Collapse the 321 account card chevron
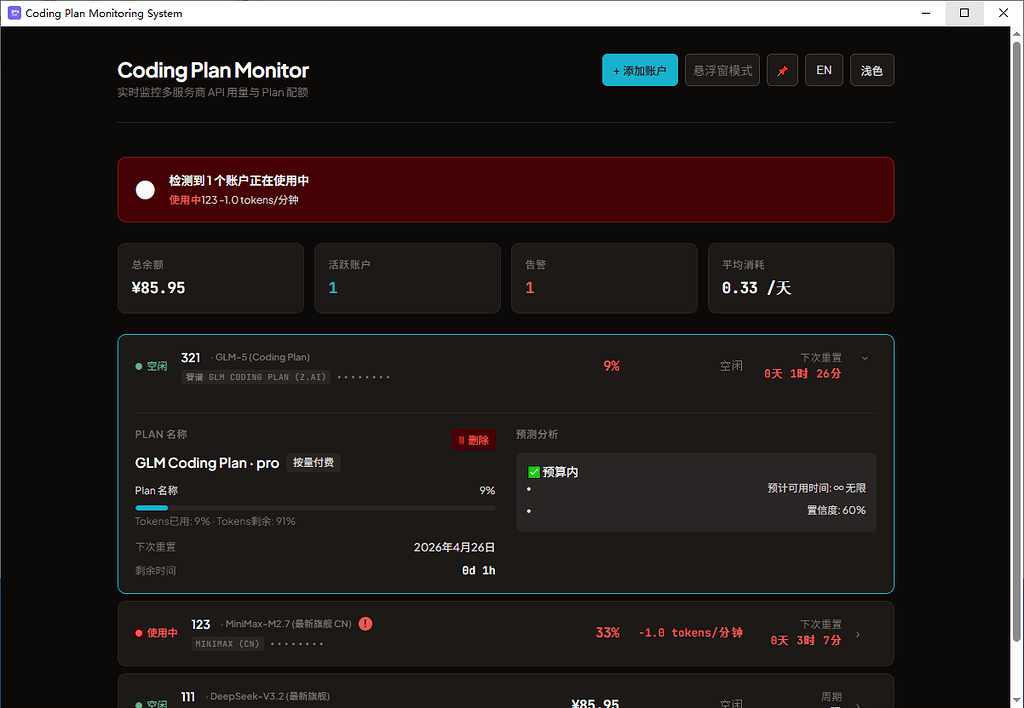This screenshot has width=1024, height=708. click(865, 358)
